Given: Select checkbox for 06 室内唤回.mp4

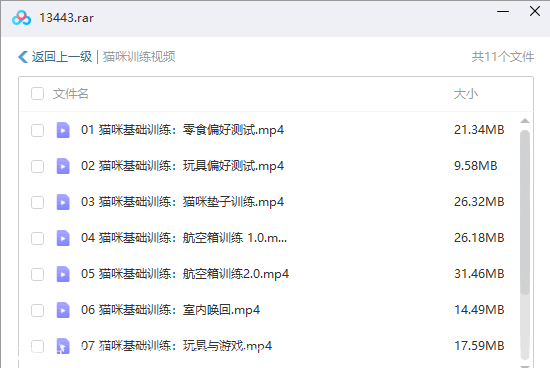Looking at the screenshot, I should [38, 310].
